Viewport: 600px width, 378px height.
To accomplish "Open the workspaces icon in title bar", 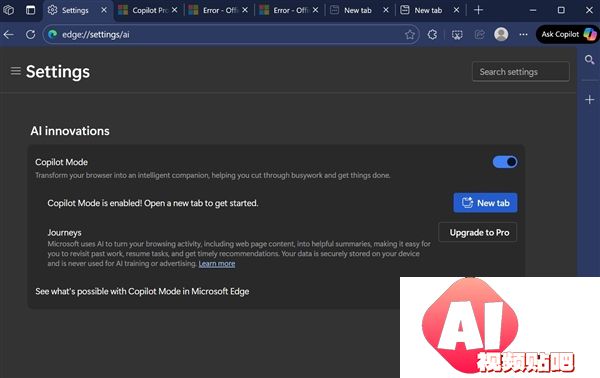I will coord(8,10).
